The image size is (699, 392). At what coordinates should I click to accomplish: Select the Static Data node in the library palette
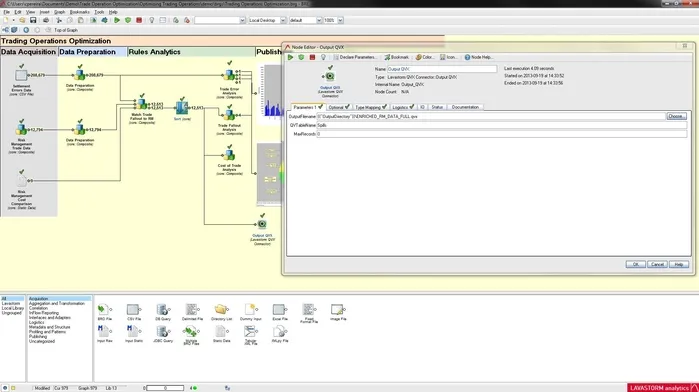click(221, 334)
